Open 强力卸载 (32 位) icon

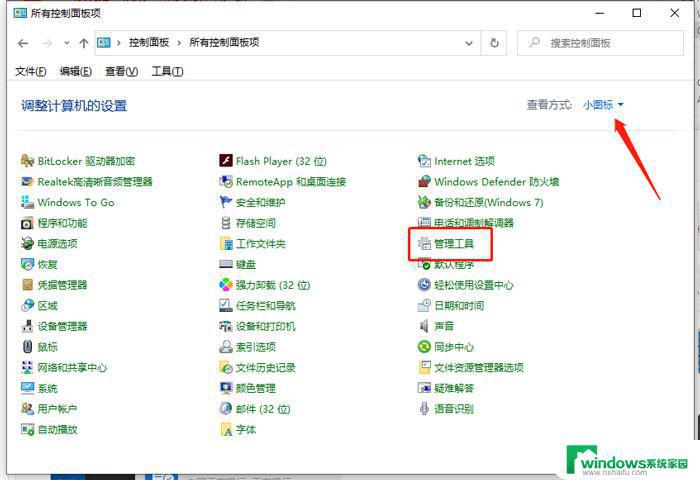[x=226, y=285]
